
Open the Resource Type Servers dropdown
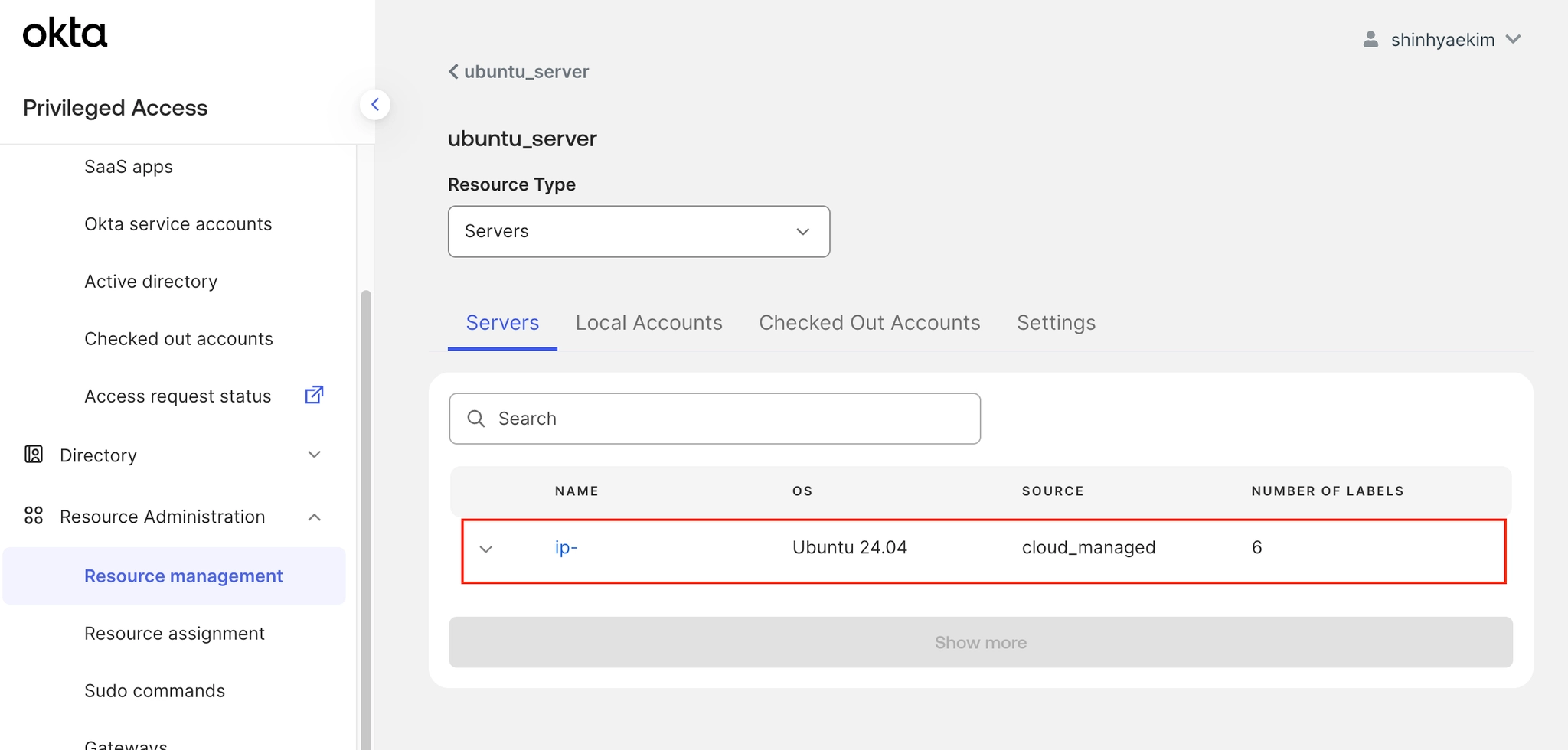click(639, 231)
